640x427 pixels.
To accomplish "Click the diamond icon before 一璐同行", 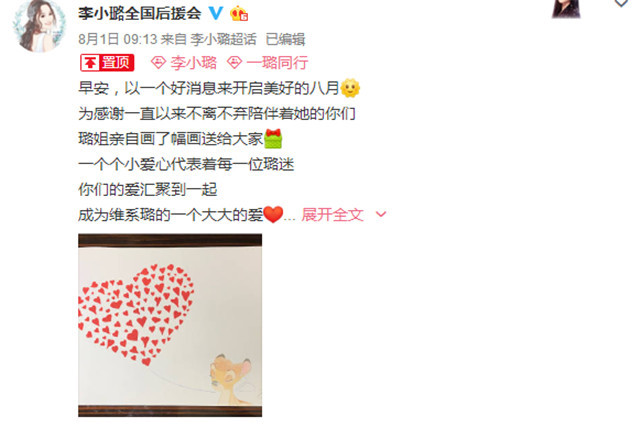I will (234, 63).
